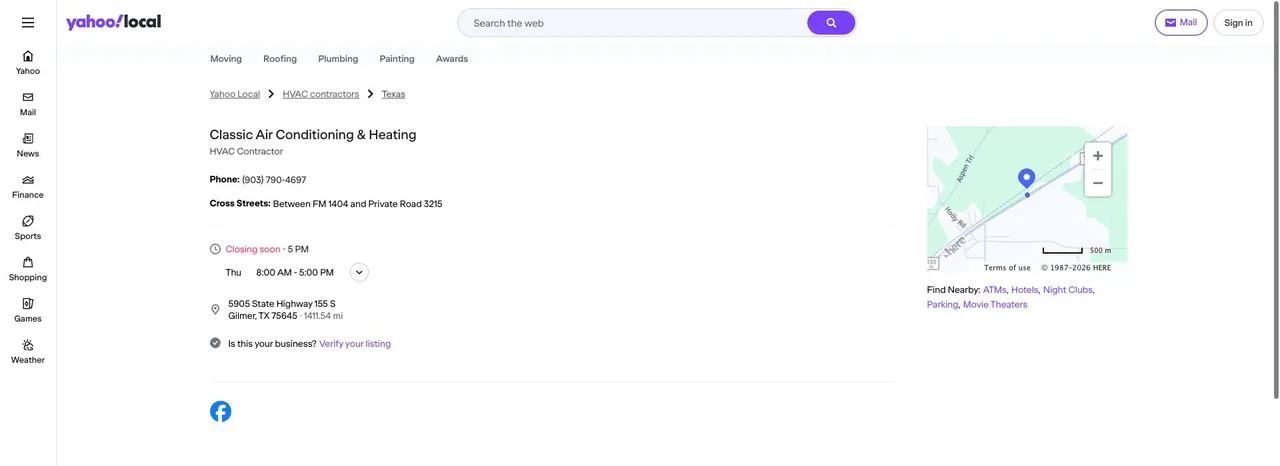1280x466 pixels.
Task: Find nearby ATMs link
Action: 994,290
